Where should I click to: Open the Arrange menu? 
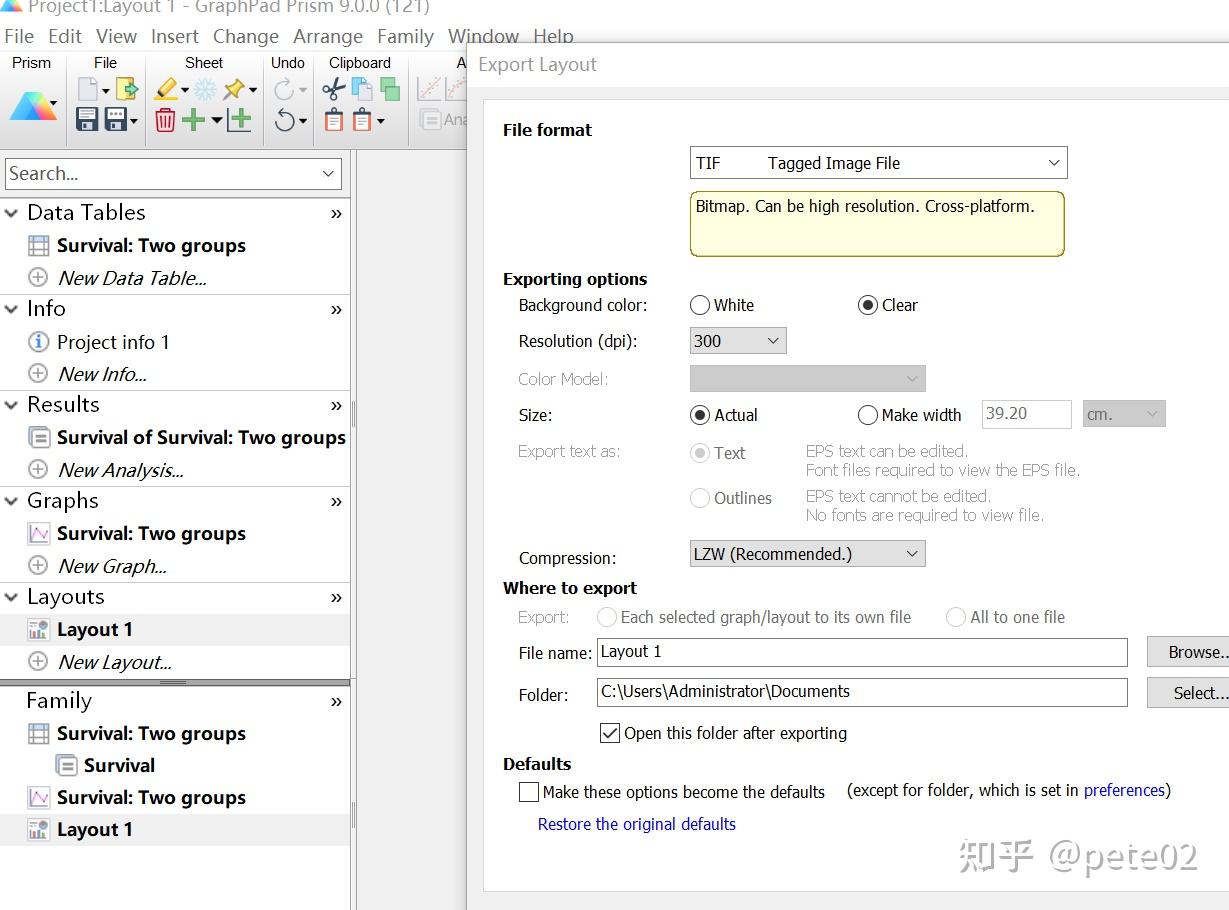click(327, 36)
